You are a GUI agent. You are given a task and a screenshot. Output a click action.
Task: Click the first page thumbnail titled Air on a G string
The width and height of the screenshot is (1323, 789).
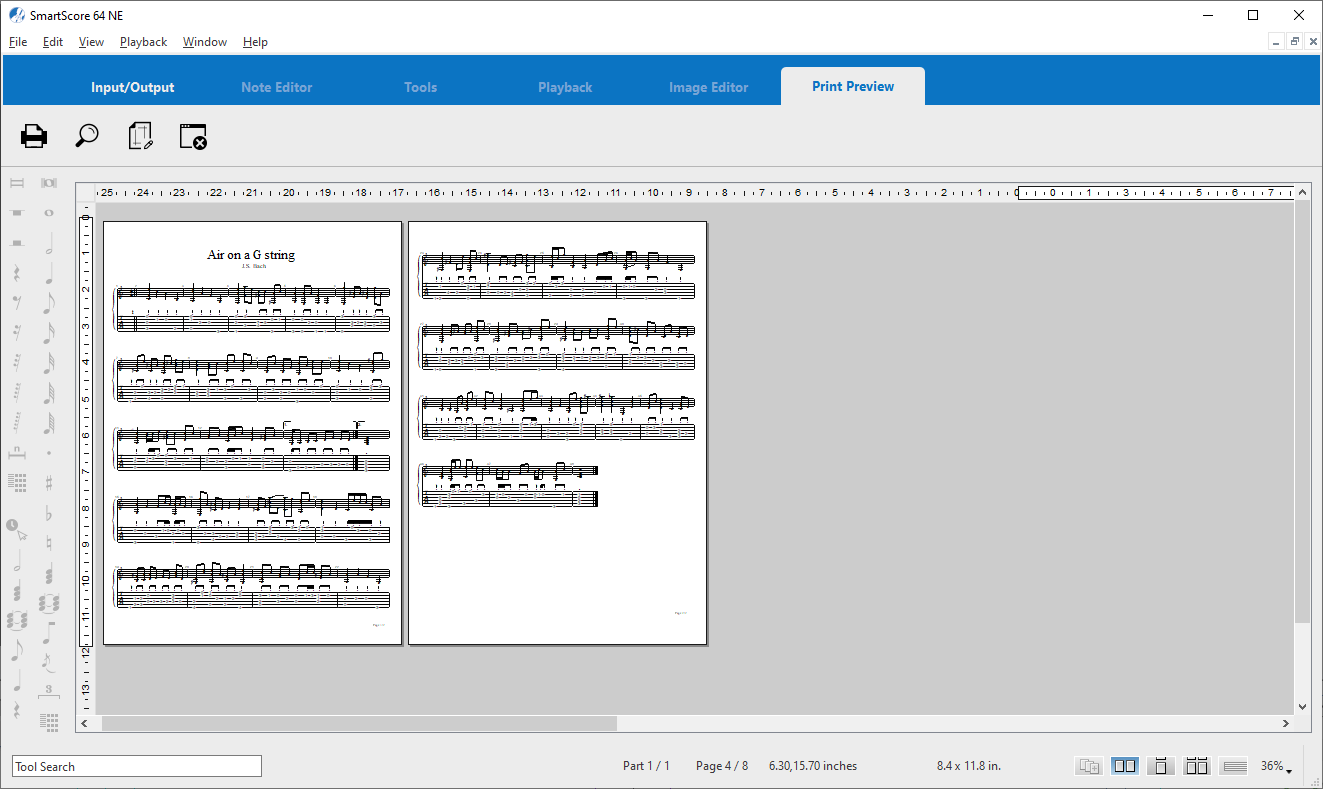(x=253, y=433)
